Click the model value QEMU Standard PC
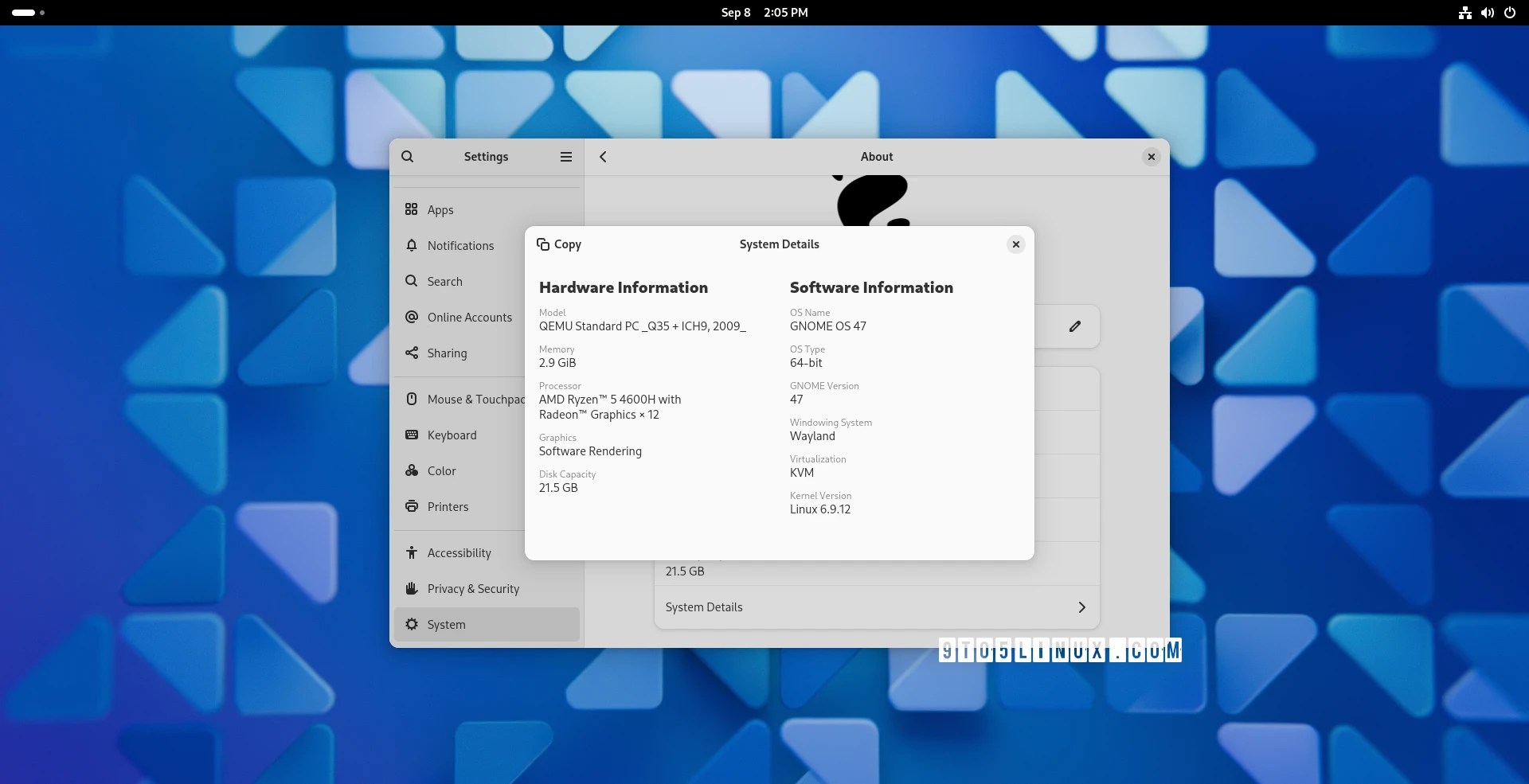The width and height of the screenshot is (1529, 784). 643,326
